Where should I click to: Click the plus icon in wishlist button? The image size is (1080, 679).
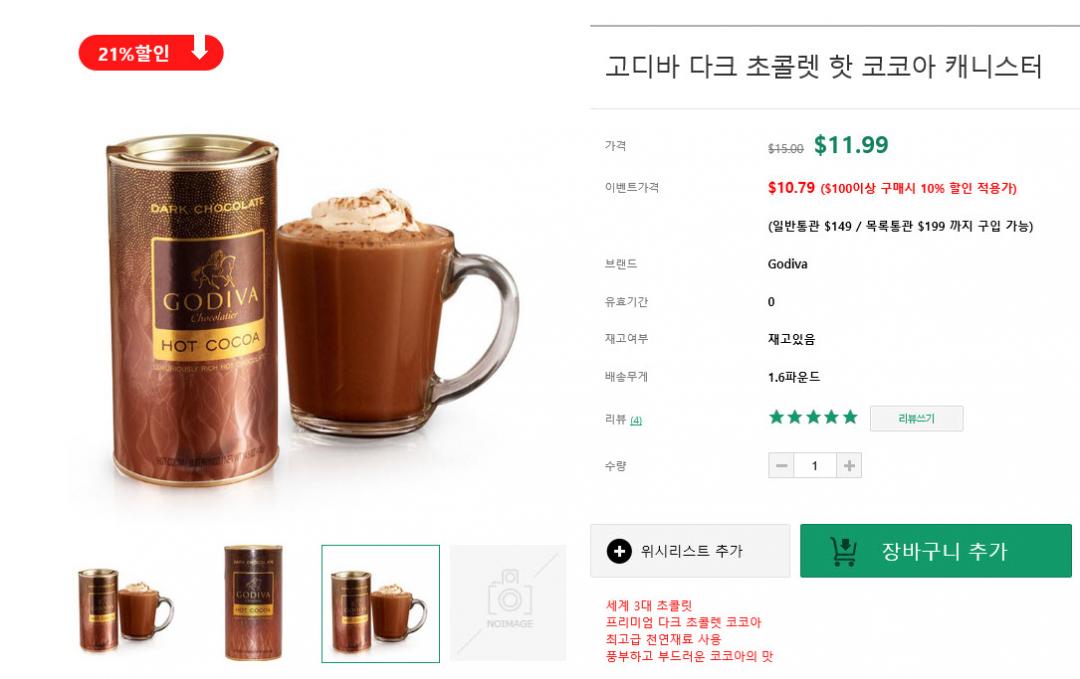click(619, 551)
